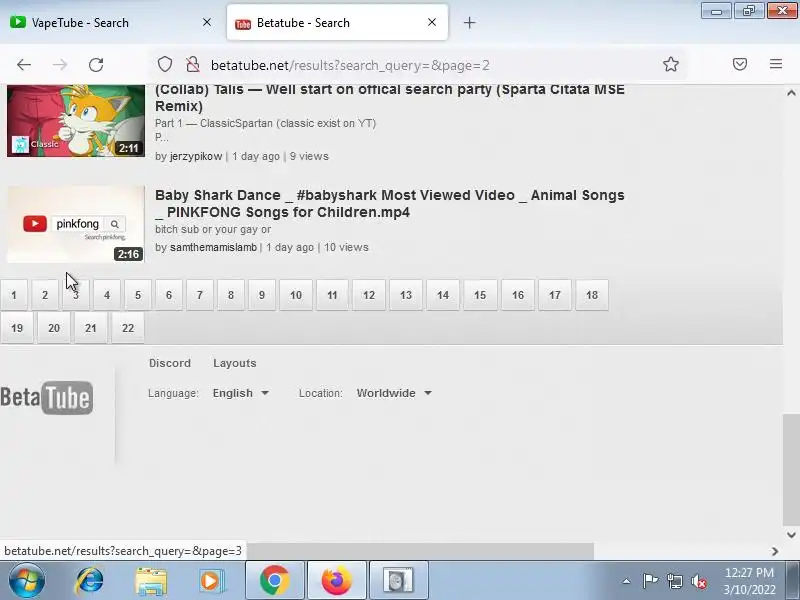The height and width of the screenshot is (600, 800).
Task: Close the VapeTube - Search tab
Action: [x=207, y=22]
